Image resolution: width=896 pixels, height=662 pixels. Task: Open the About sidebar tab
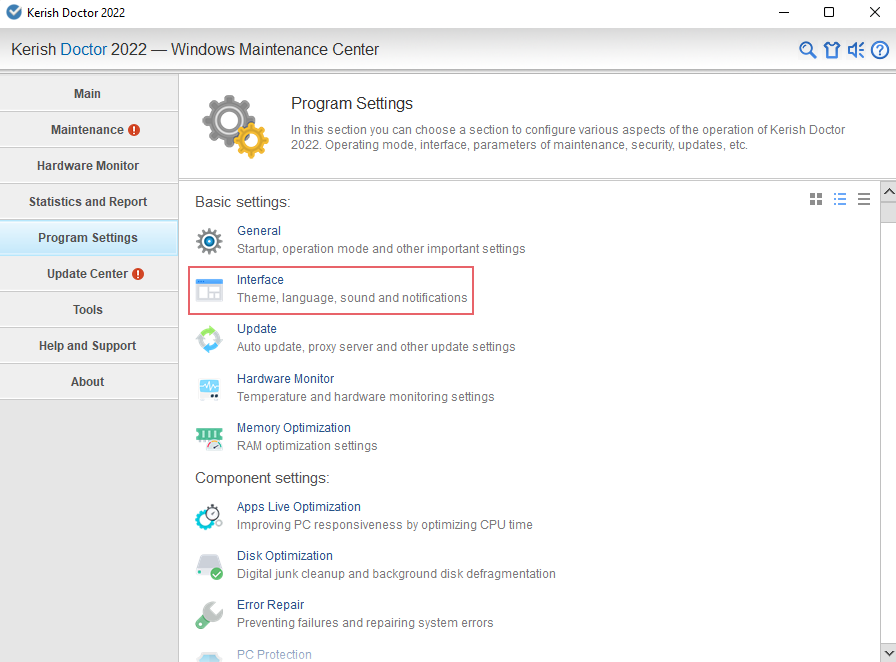click(89, 382)
